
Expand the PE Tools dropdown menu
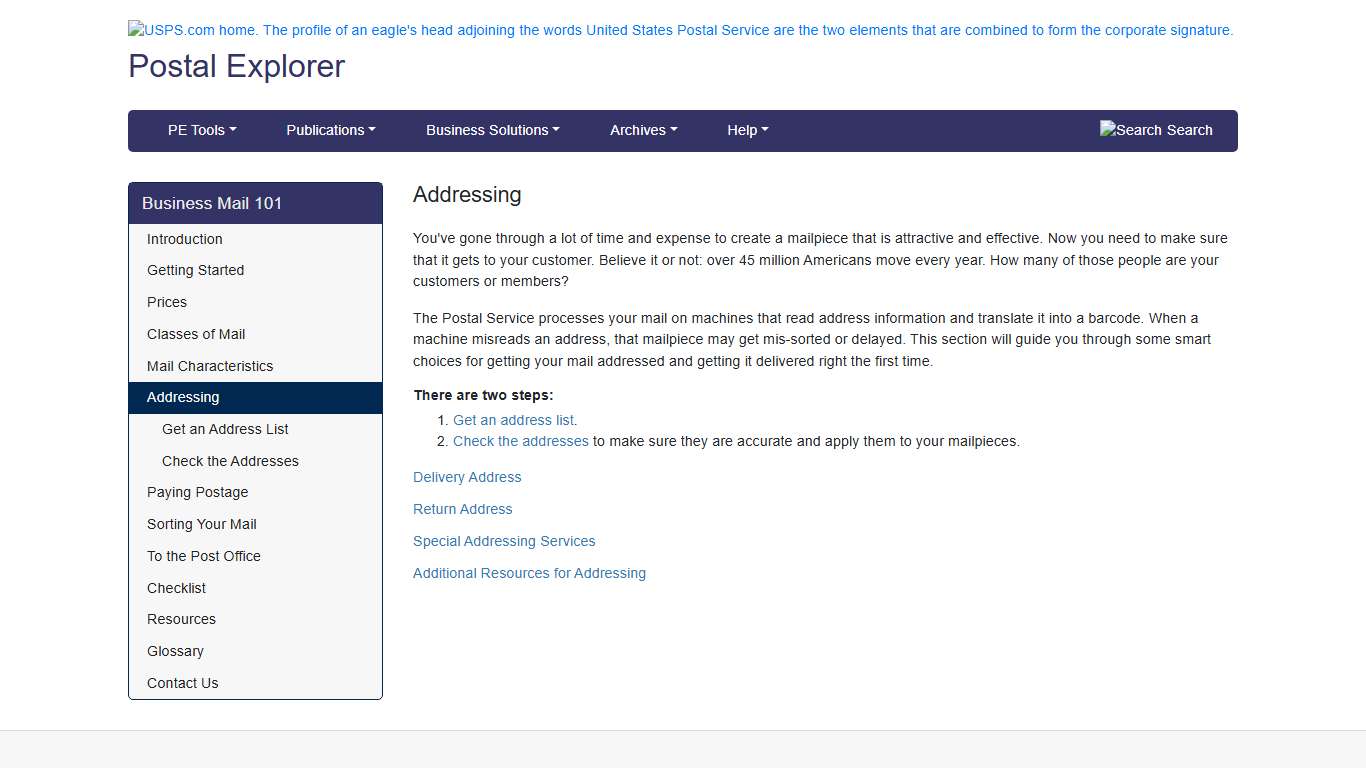pos(201,130)
